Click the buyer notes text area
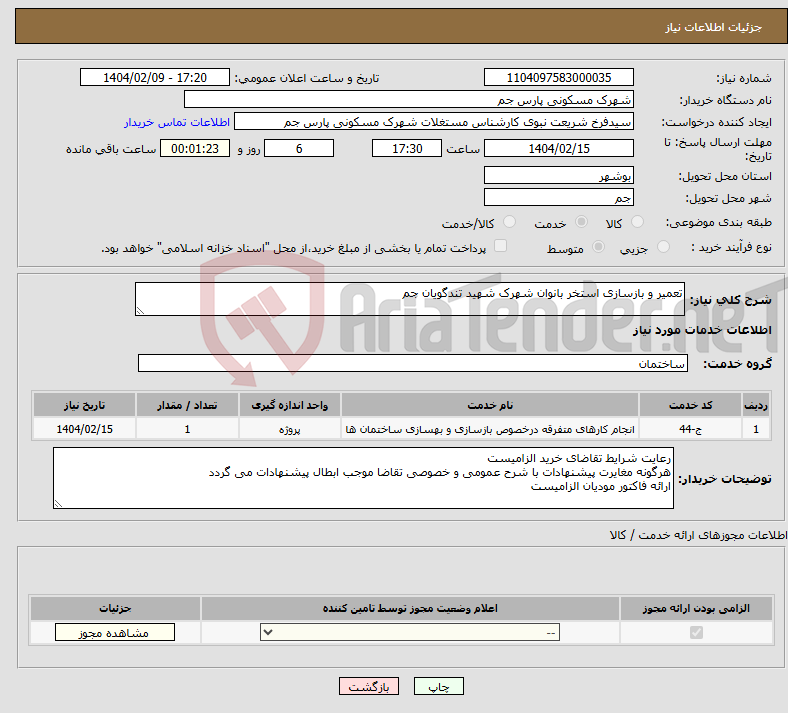 pyautogui.click(x=363, y=478)
